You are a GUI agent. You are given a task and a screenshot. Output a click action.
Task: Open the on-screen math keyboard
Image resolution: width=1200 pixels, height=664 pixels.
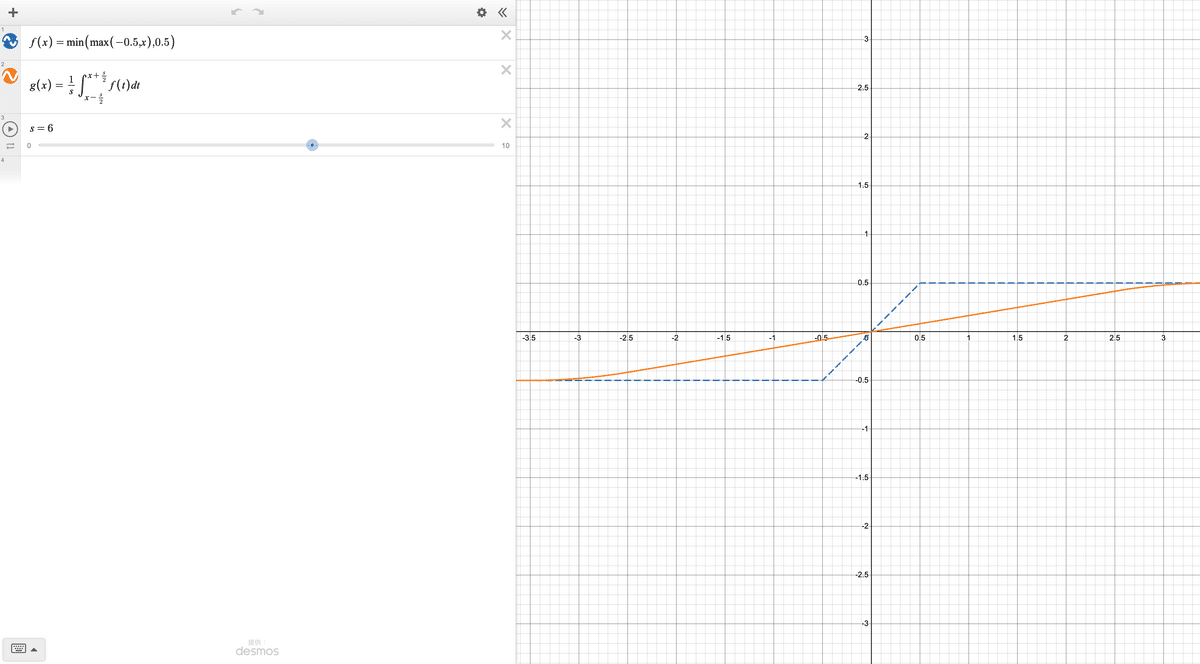pos(20,649)
